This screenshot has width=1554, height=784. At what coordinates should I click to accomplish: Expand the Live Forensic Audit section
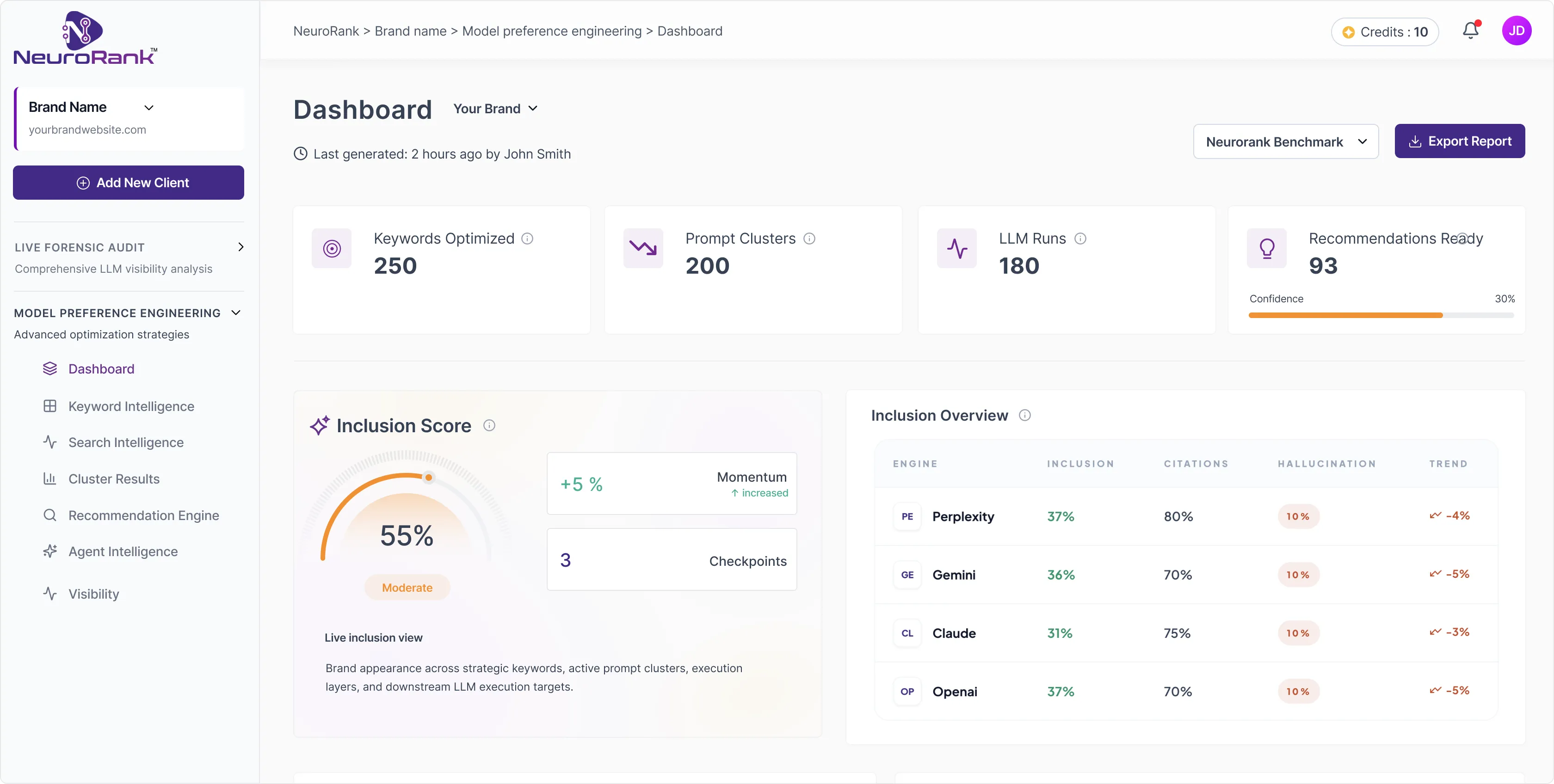[x=240, y=247]
